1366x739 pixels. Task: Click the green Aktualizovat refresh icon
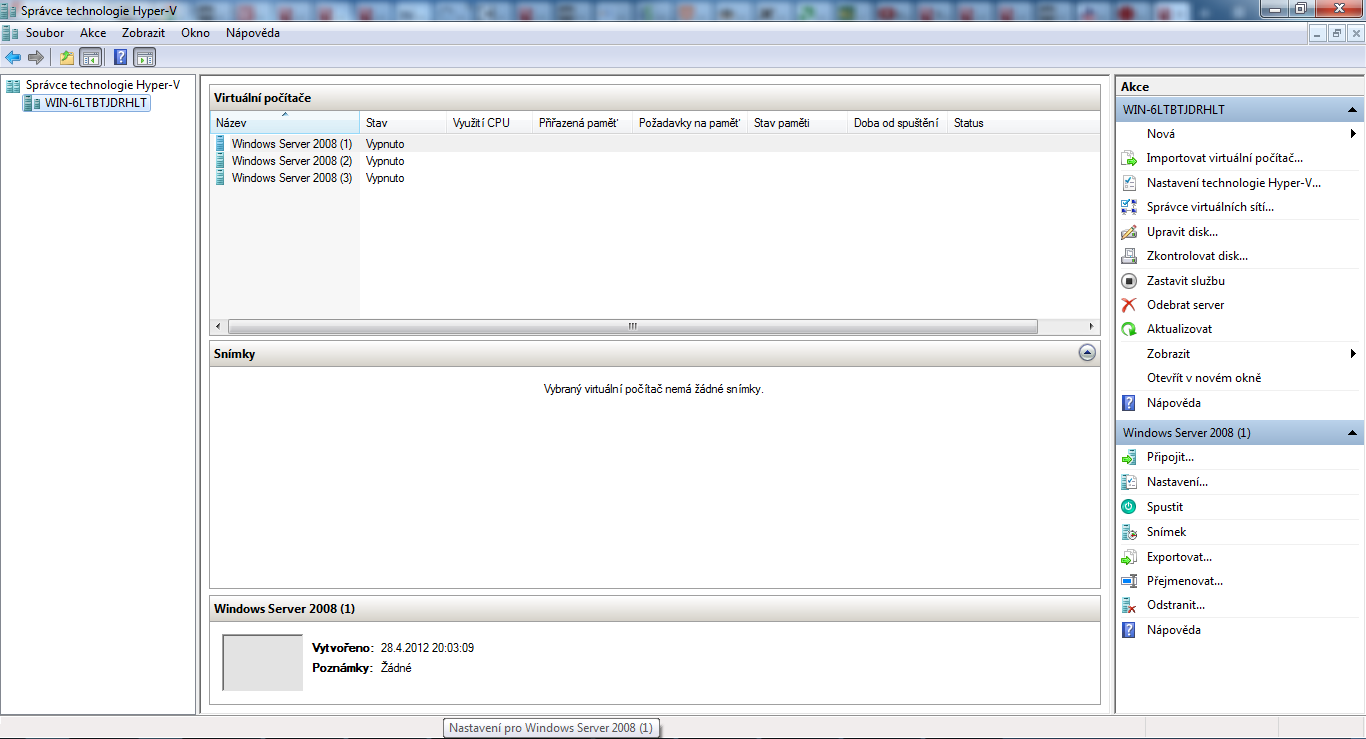(1129, 329)
